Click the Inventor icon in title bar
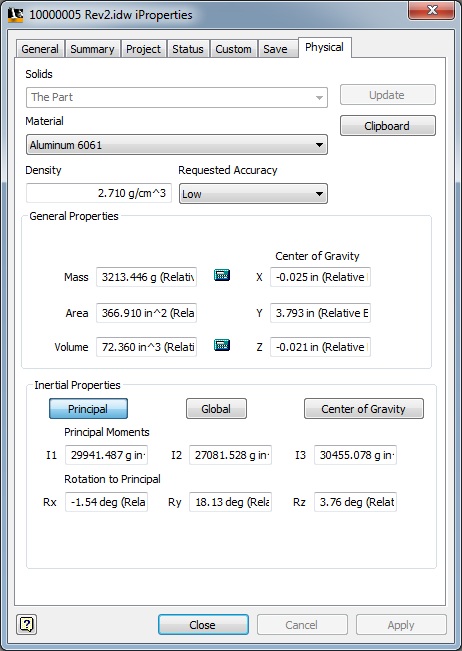 (15, 15)
